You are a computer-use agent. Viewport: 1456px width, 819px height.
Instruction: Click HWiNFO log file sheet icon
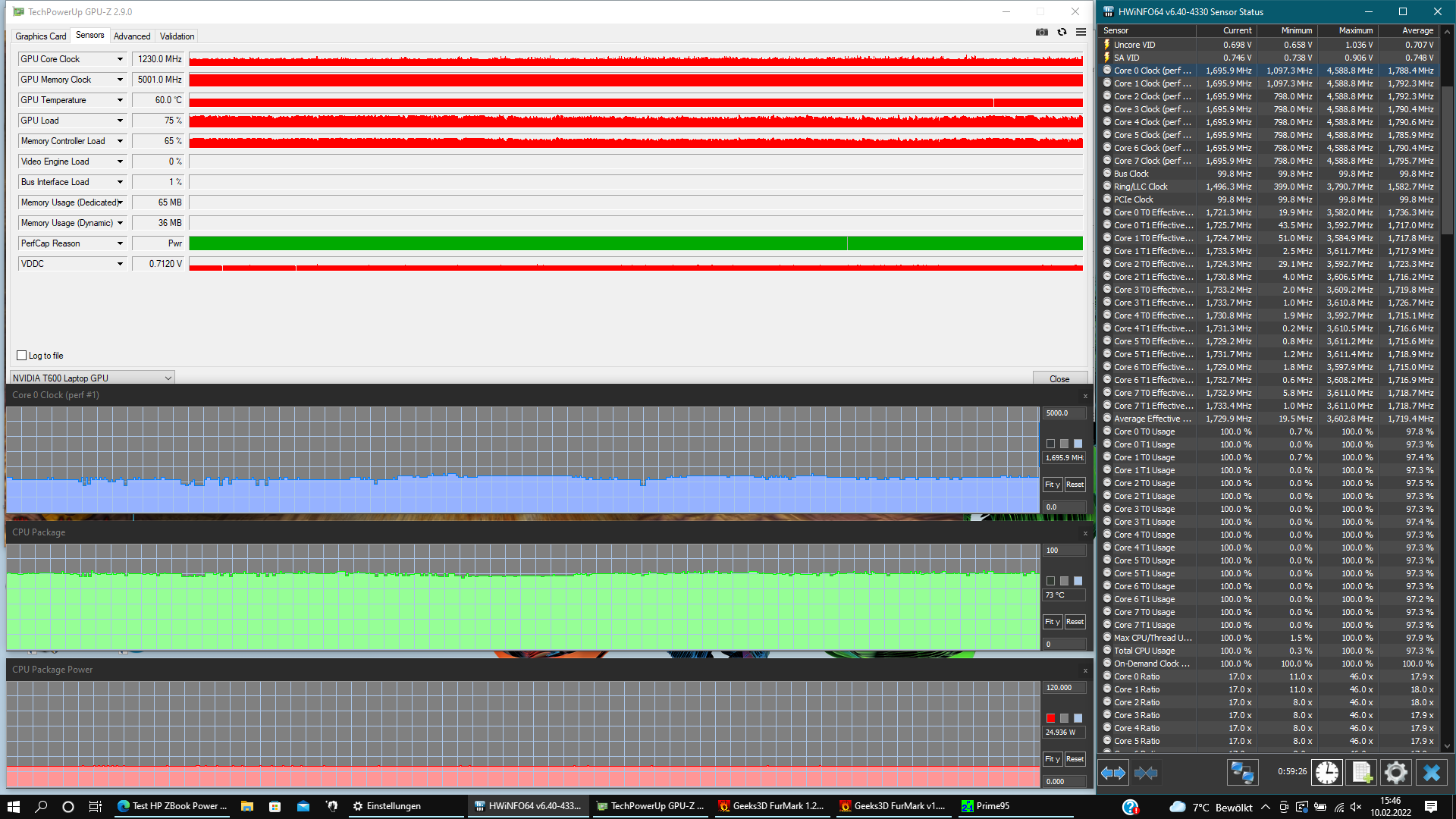point(1361,773)
